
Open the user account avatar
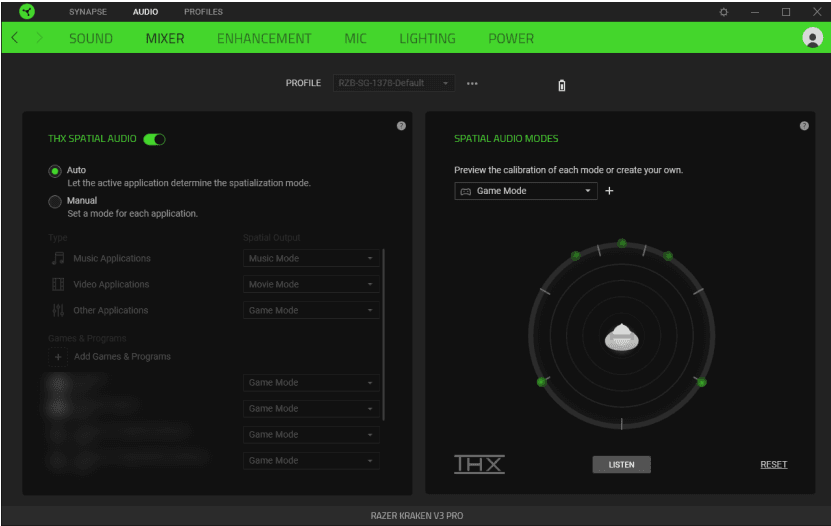point(811,38)
